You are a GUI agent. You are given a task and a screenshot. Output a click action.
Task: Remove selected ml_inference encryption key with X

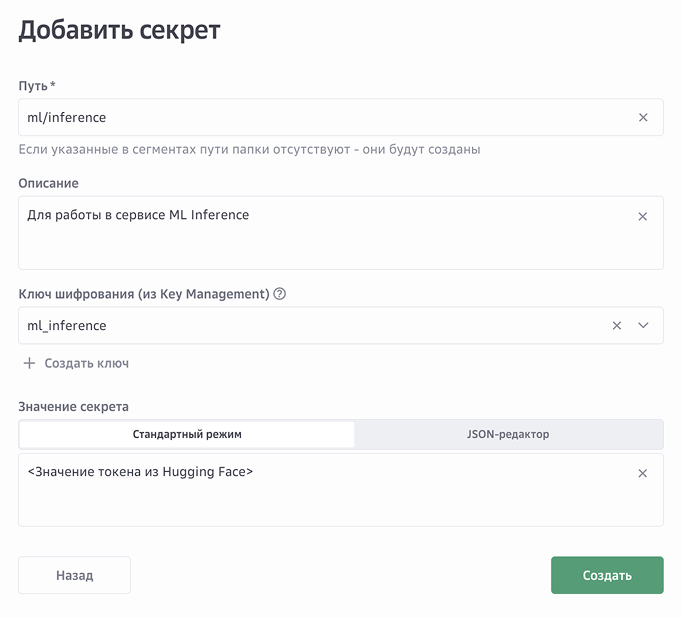pos(617,325)
